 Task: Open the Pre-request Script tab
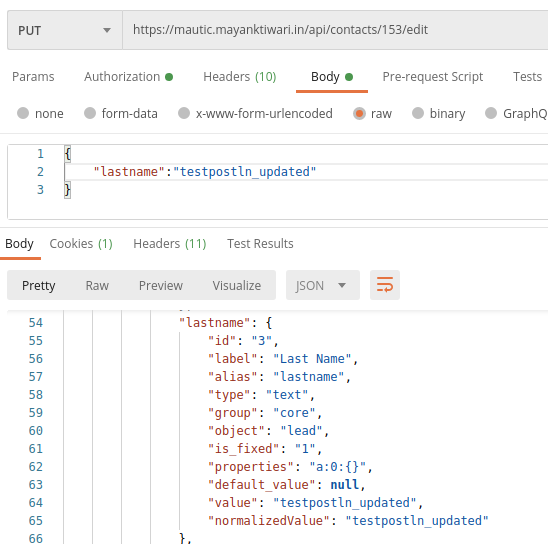433,77
